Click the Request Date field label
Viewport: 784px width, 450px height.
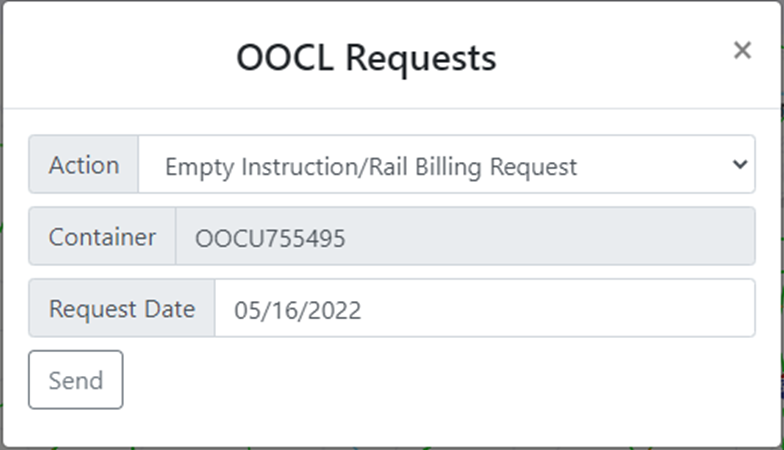tap(122, 308)
